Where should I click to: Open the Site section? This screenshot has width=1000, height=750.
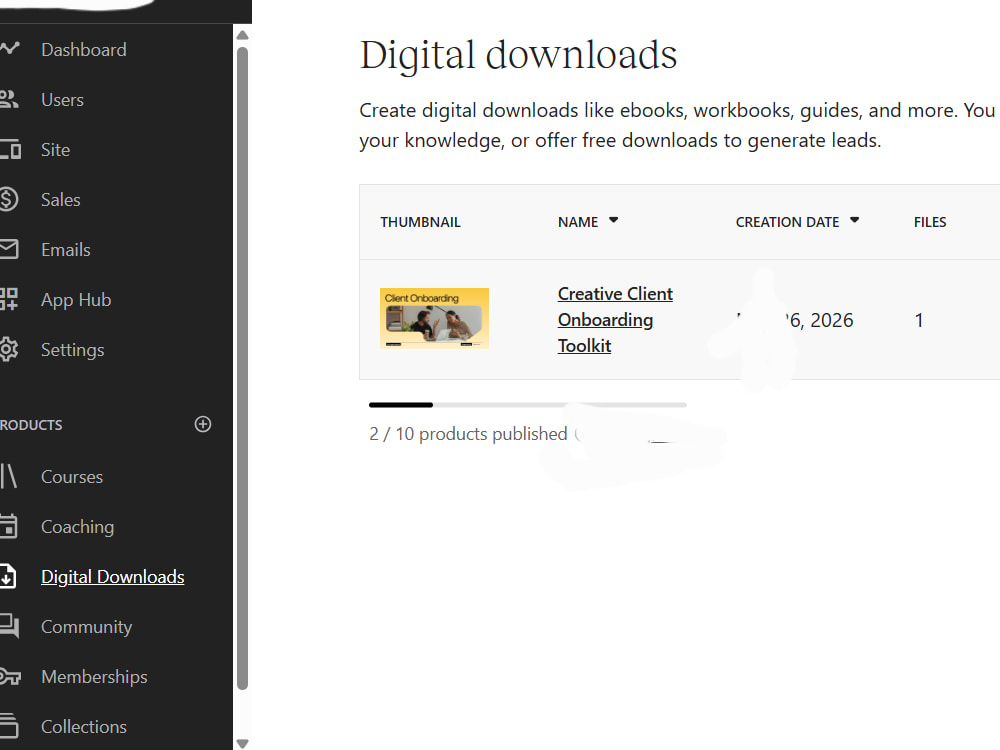point(55,150)
